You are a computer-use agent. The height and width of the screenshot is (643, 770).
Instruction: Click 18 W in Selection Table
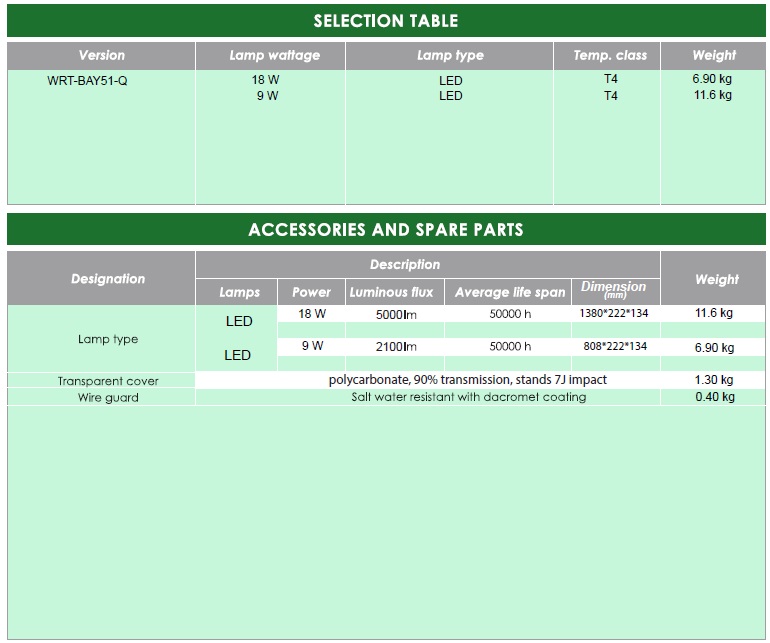coord(265,80)
